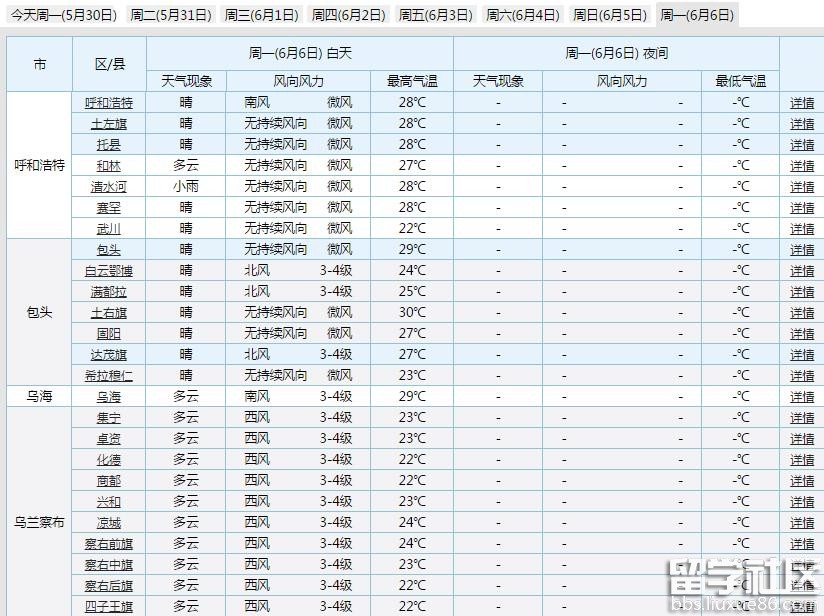Open the 周六(6月4日) tab
This screenshot has height=616, width=824.
(x=522, y=15)
